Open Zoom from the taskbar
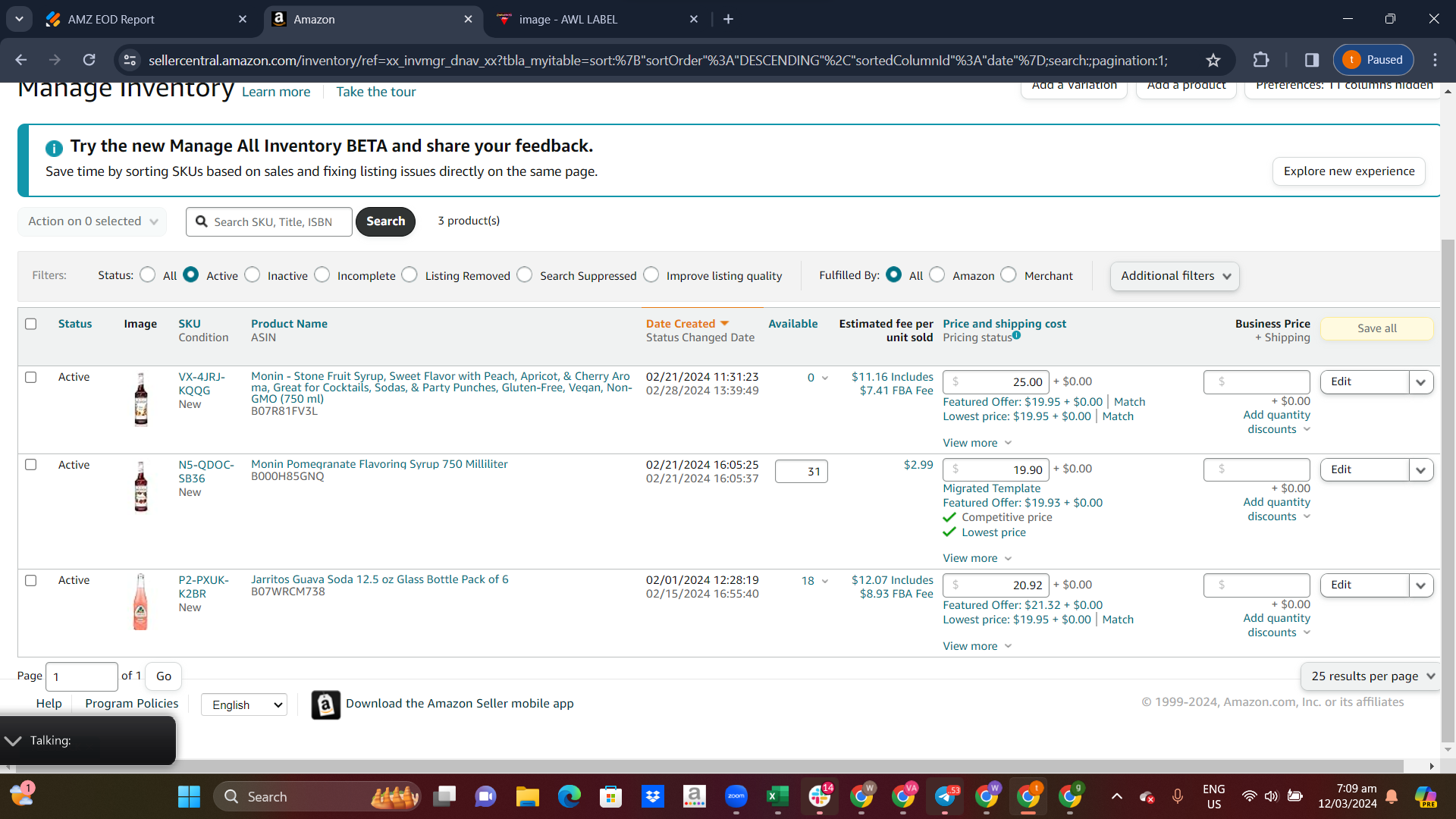1456x819 pixels. [x=736, y=796]
